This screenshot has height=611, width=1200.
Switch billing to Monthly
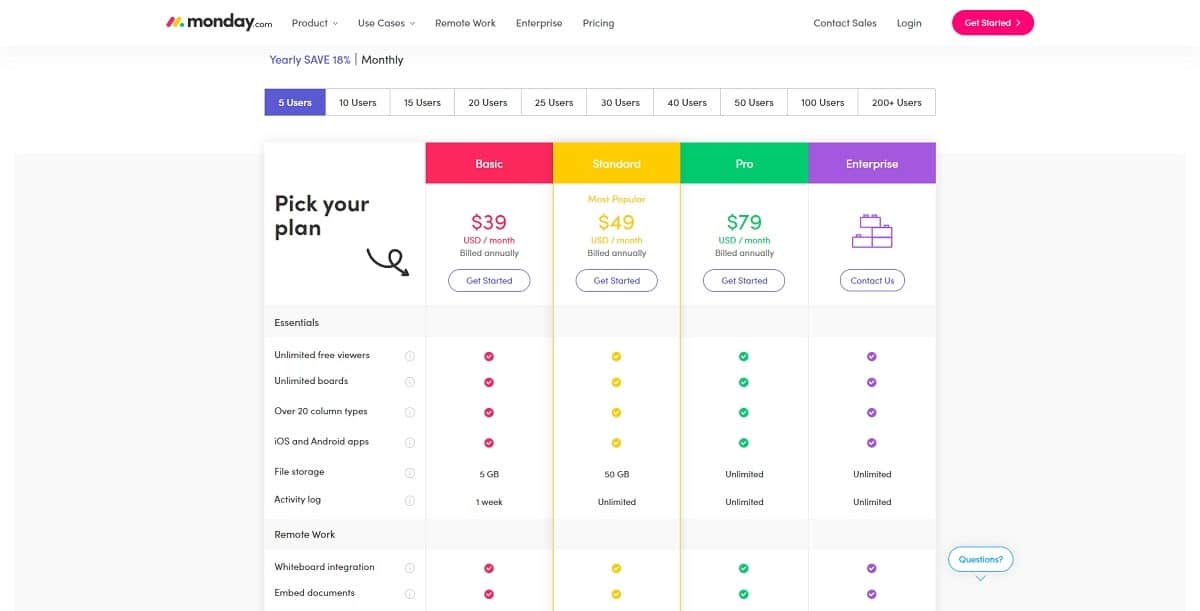pos(382,60)
